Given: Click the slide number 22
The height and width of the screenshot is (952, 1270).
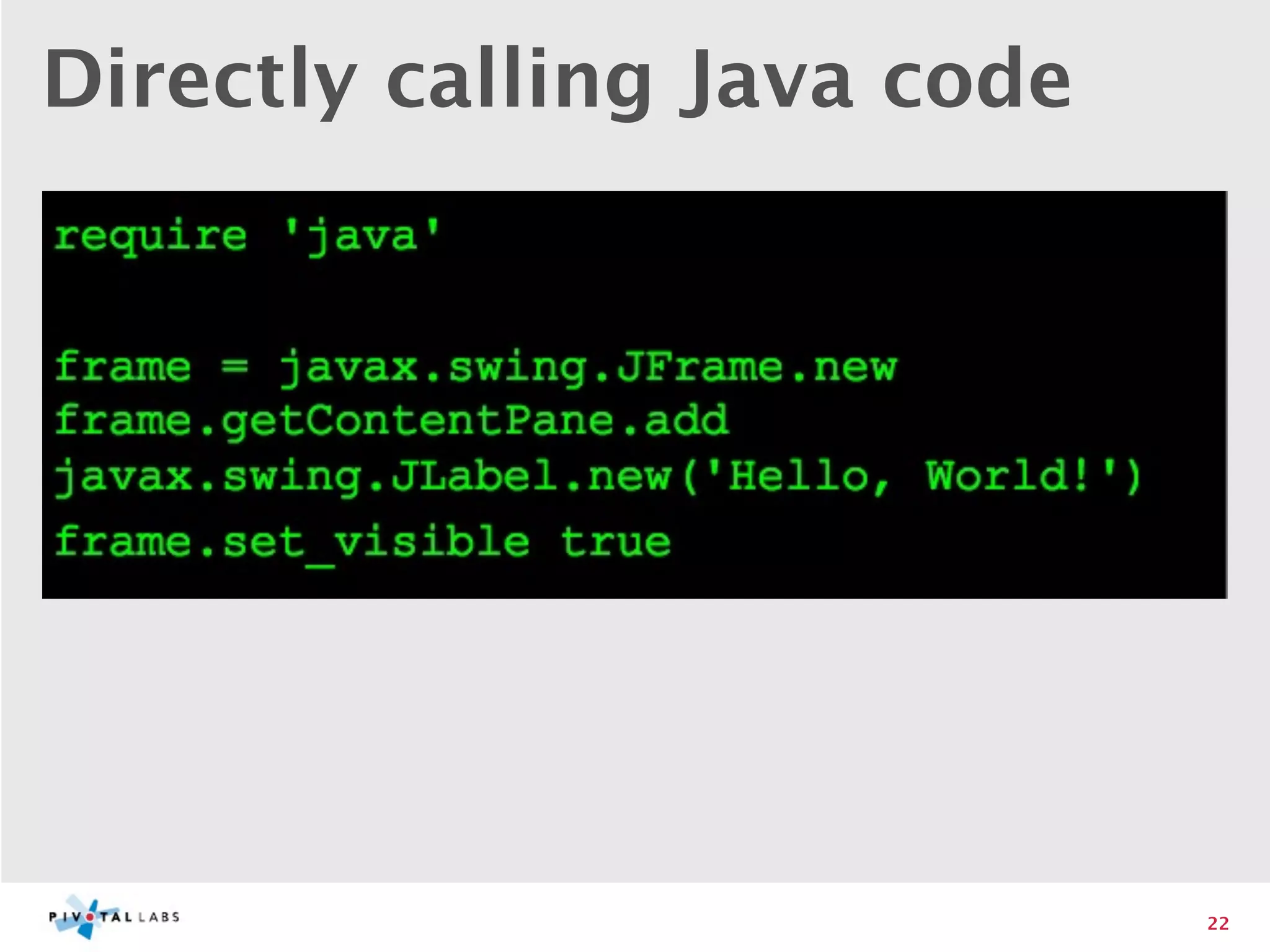Looking at the screenshot, I should pos(1218,923).
